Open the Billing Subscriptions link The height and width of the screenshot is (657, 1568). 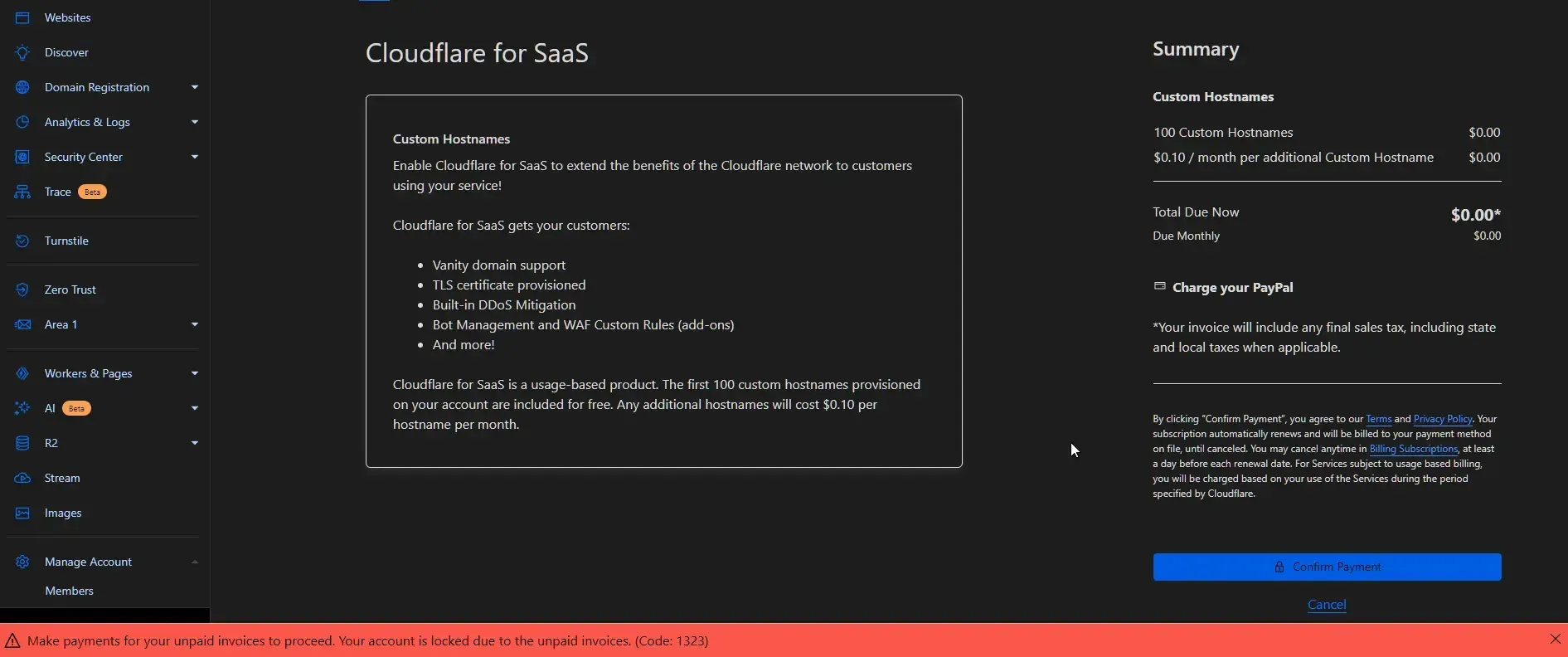pos(1413,449)
